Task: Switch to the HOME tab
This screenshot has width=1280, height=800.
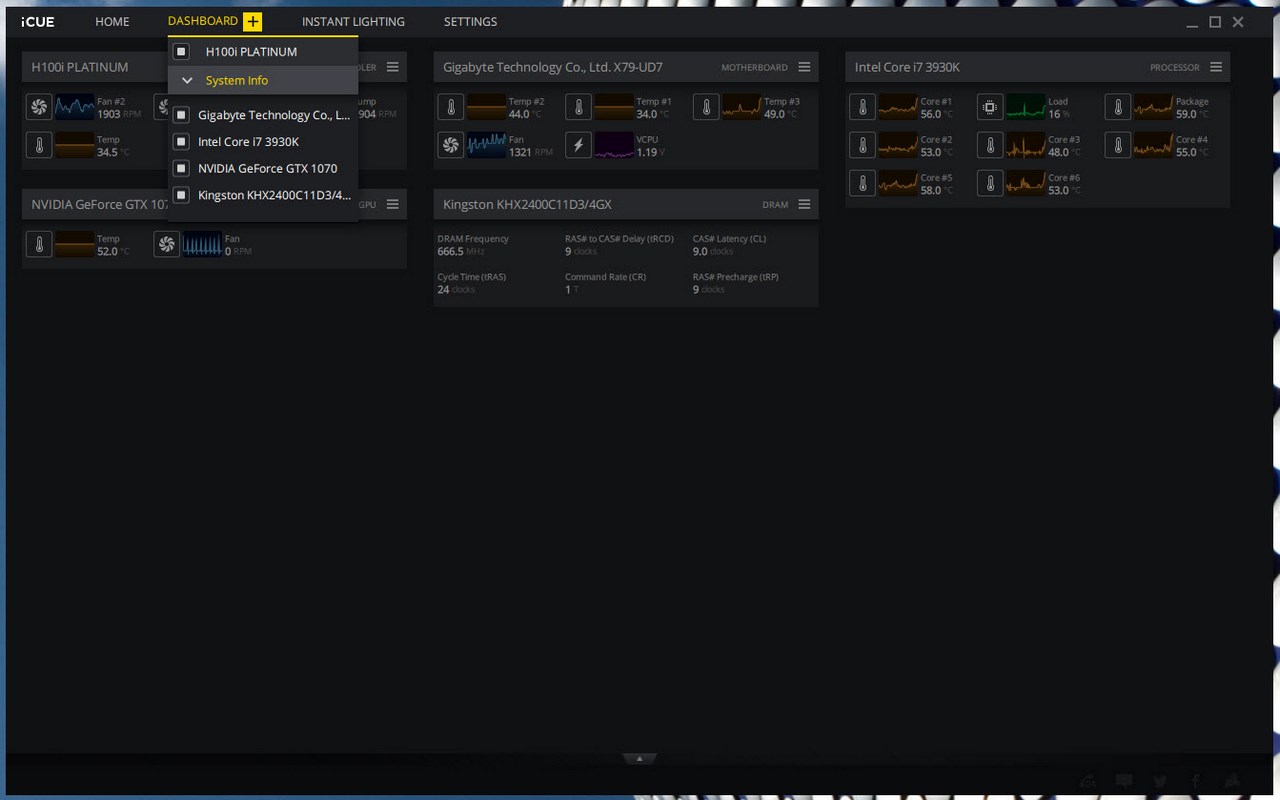Action: coord(112,21)
